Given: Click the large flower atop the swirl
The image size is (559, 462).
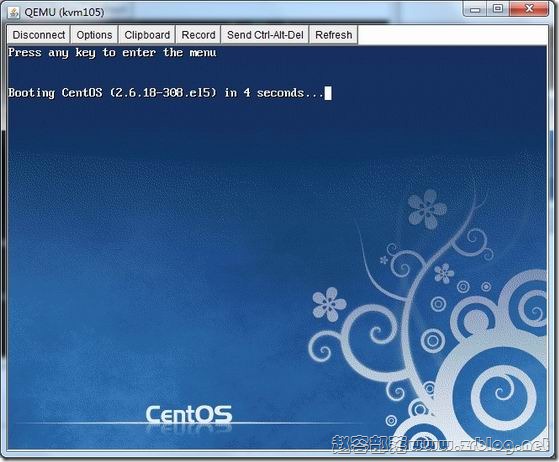Looking at the screenshot, I should [x=427, y=209].
